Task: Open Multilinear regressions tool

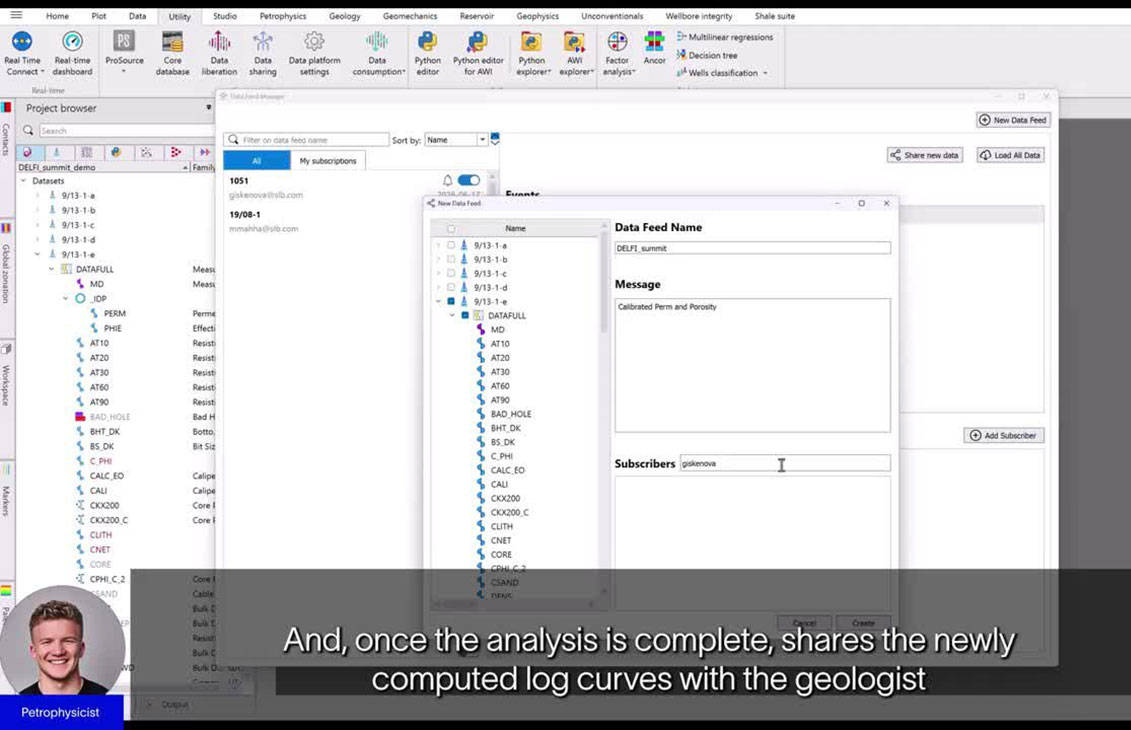Action: pos(725,37)
